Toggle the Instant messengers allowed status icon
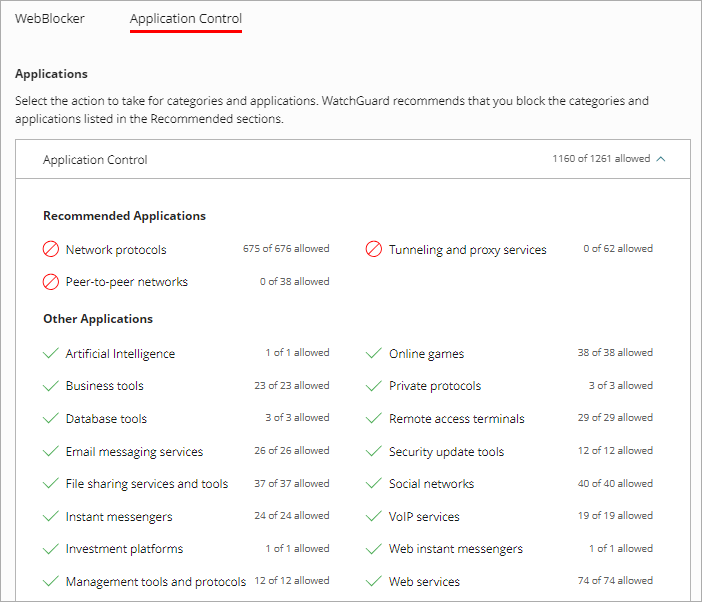Viewport: 702px width, 602px height. tap(51, 517)
